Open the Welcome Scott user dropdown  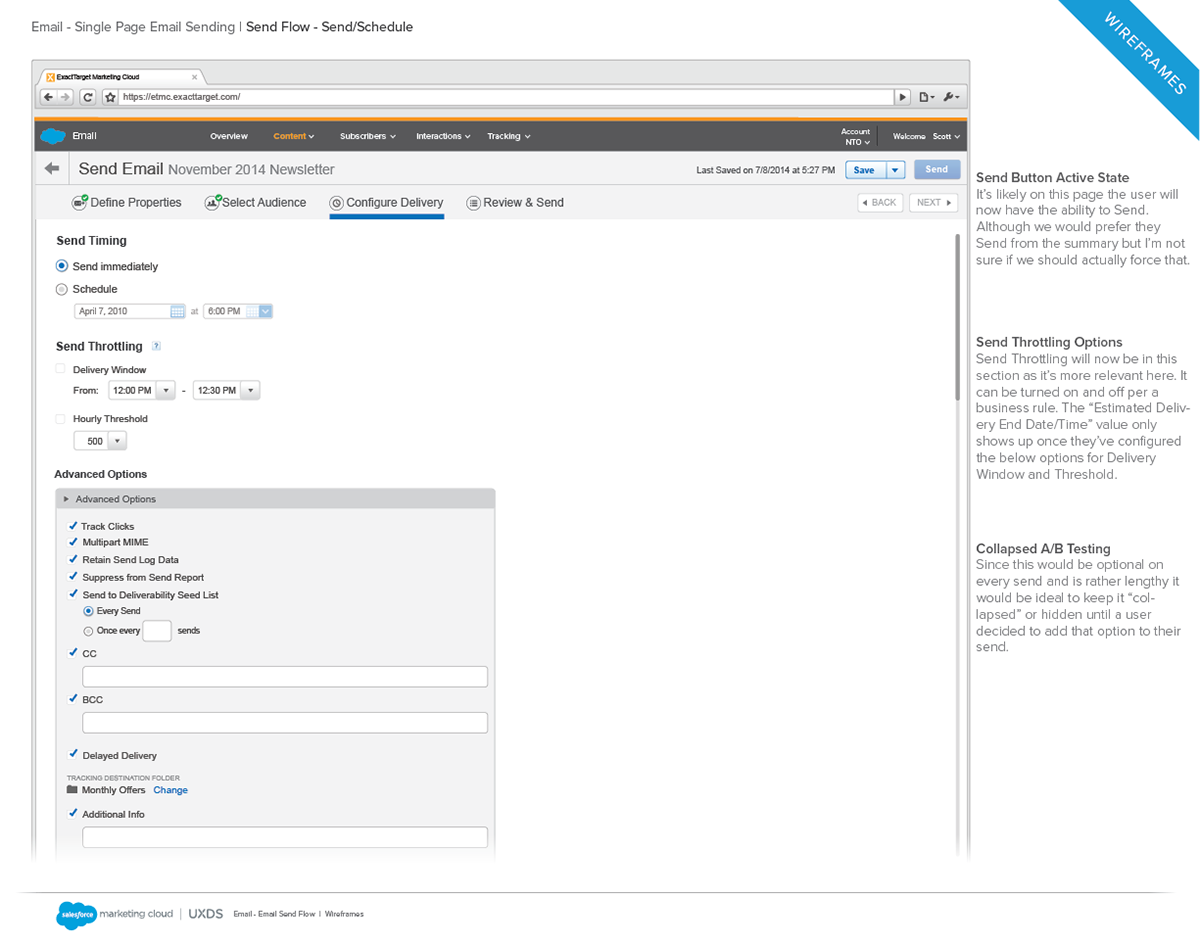[x=926, y=136]
